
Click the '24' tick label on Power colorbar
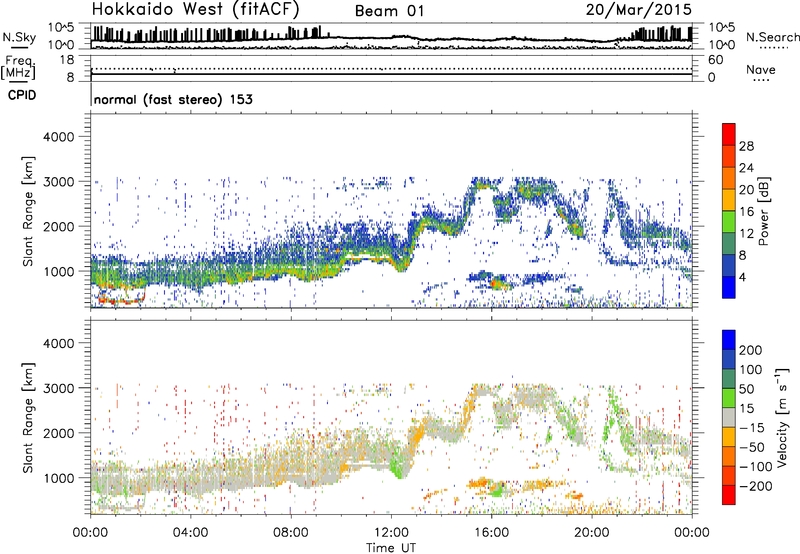coord(746,168)
